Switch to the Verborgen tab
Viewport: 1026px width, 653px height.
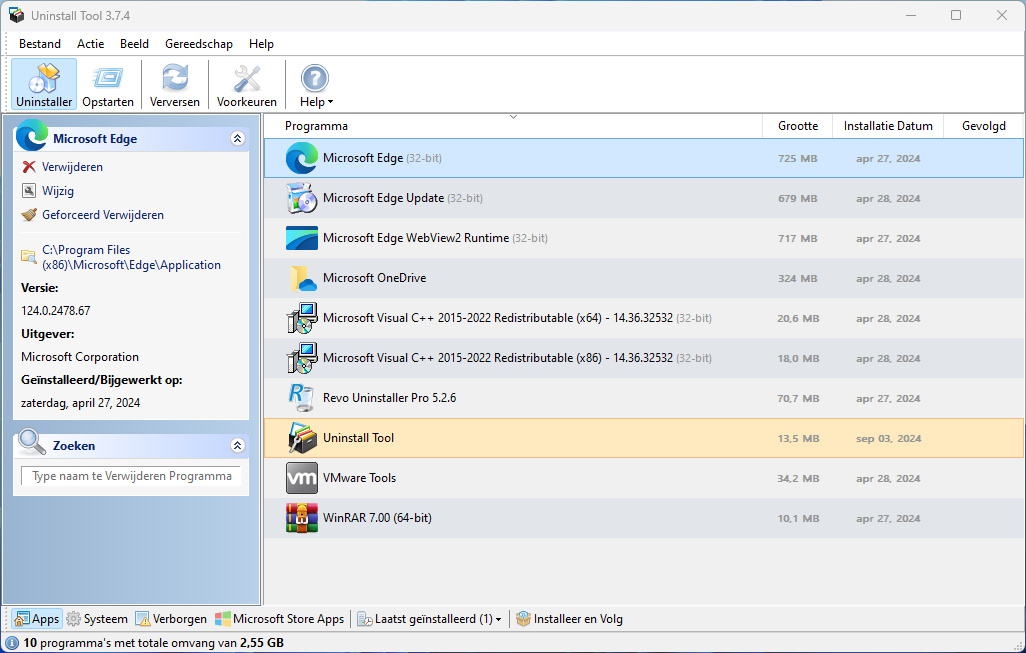pyautogui.click(x=171, y=618)
